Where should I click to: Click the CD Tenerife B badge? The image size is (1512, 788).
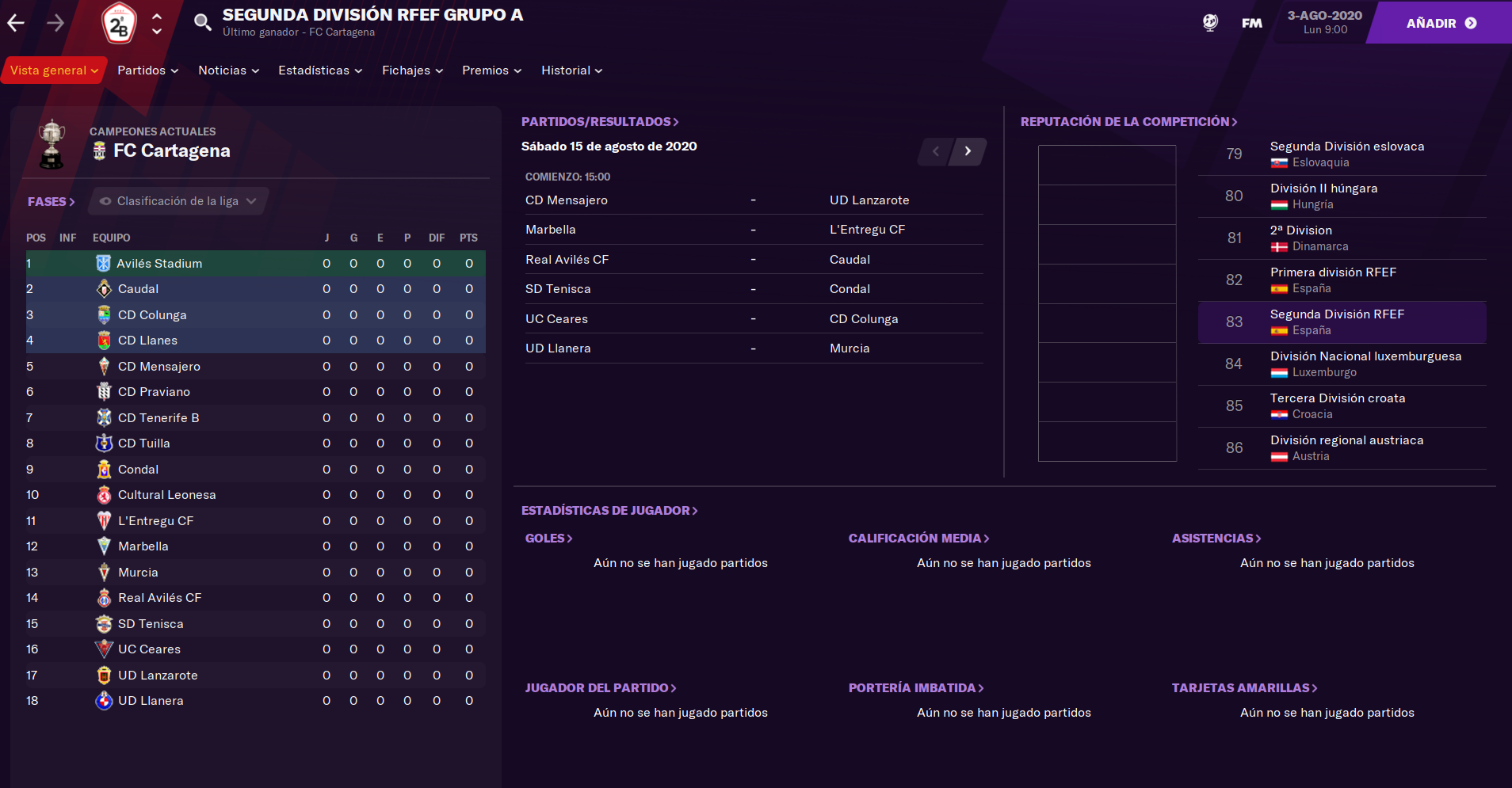(x=104, y=418)
